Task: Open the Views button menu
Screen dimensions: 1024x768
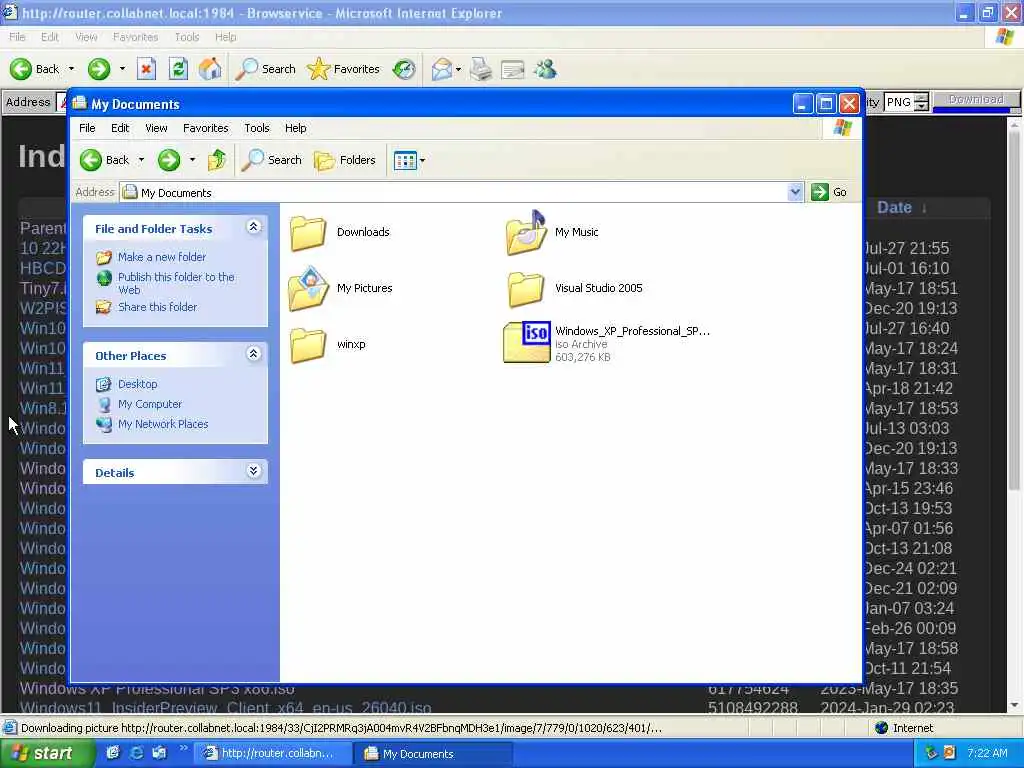Action: tap(409, 160)
